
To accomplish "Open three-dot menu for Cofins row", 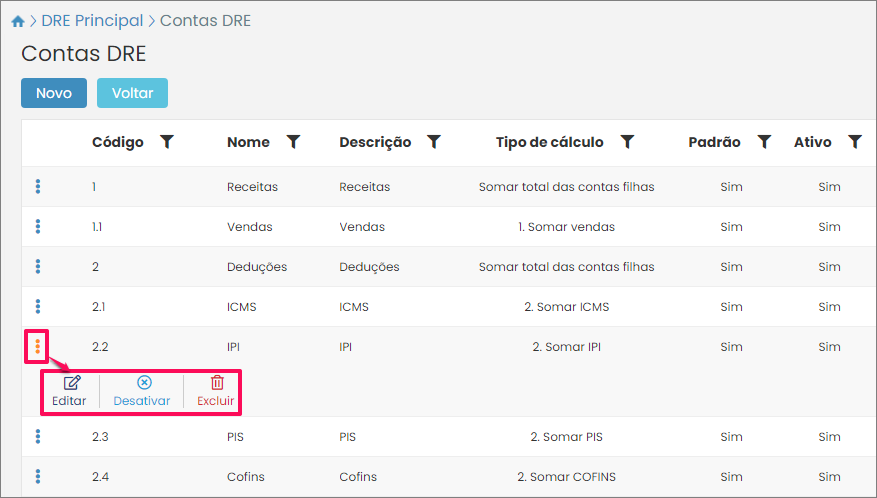I will point(38,476).
